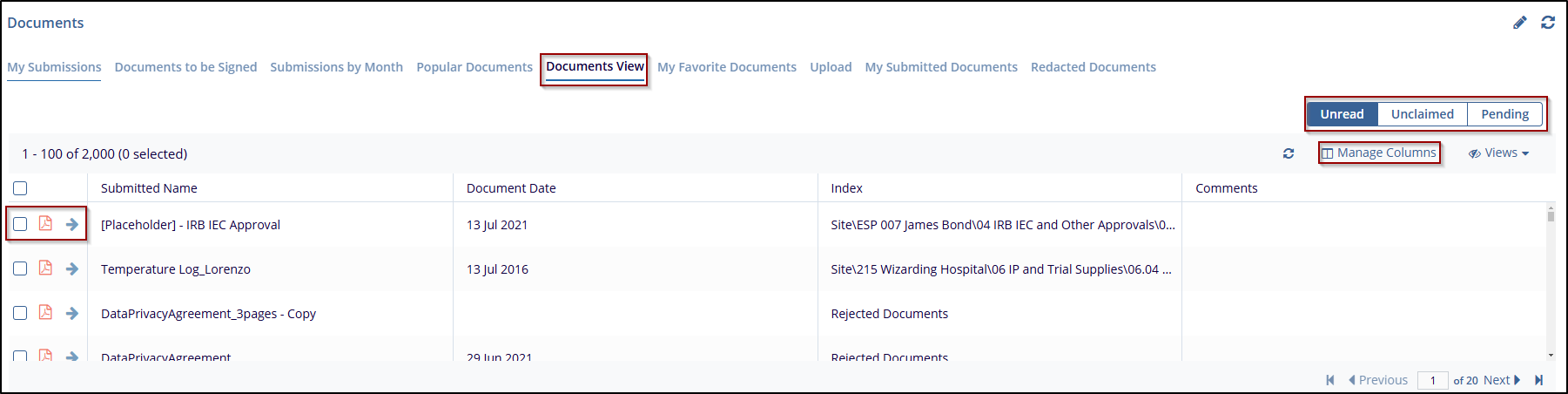The height and width of the screenshot is (394, 1568).
Task: Switch to the Unclaimed filter
Action: point(1422,114)
